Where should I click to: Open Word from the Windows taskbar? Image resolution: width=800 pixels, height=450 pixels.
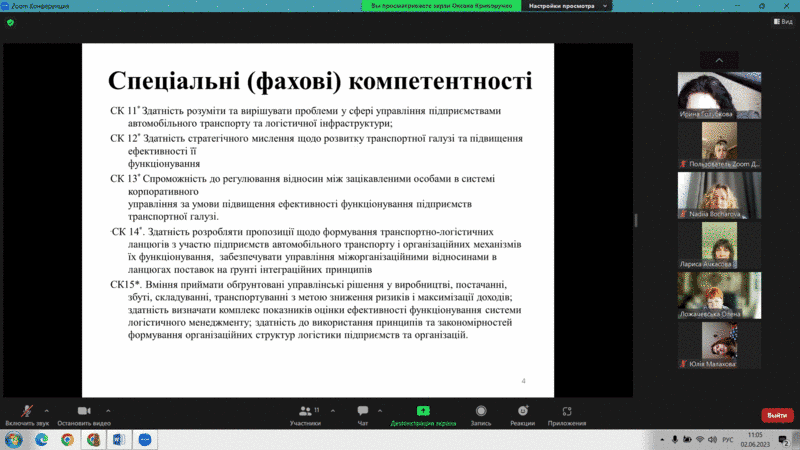tap(118, 439)
